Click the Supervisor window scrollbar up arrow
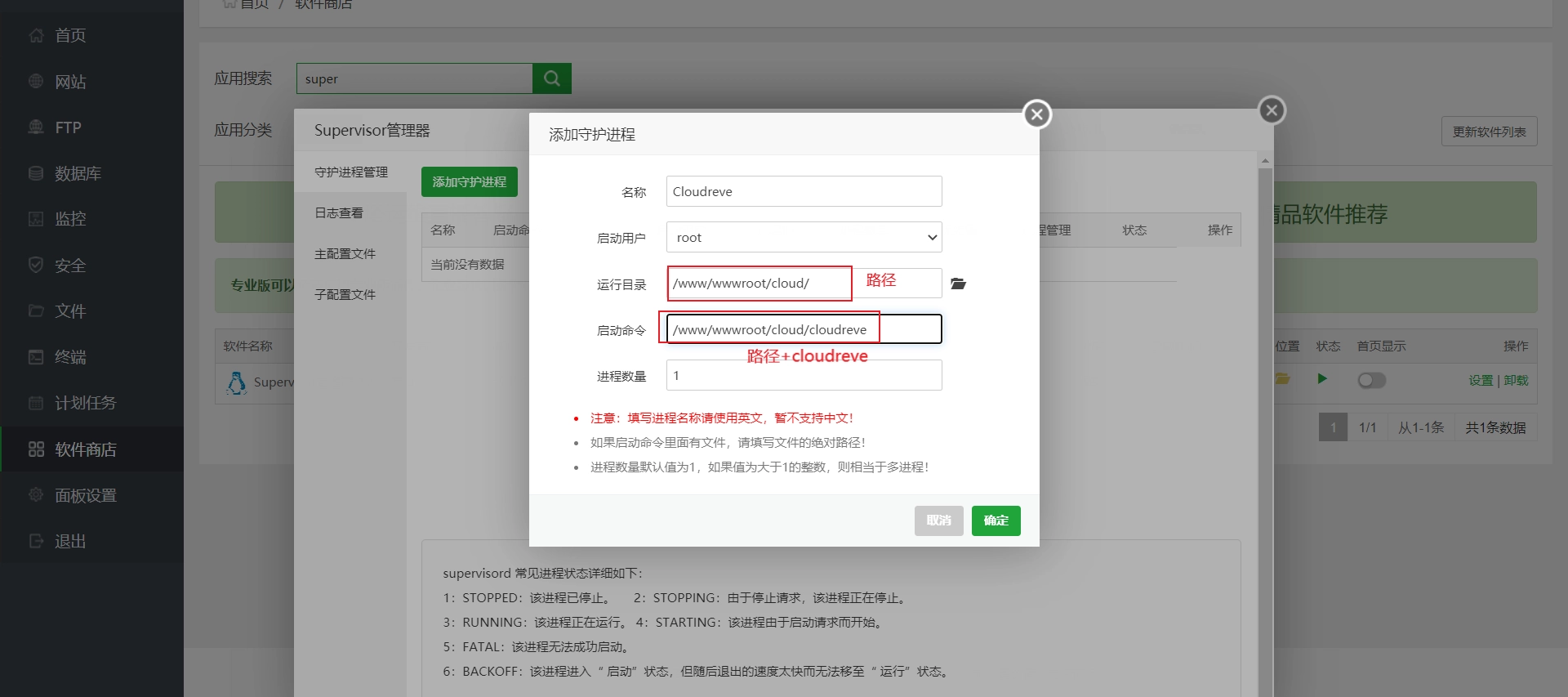Image resolution: width=1568 pixels, height=697 pixels. (1265, 161)
